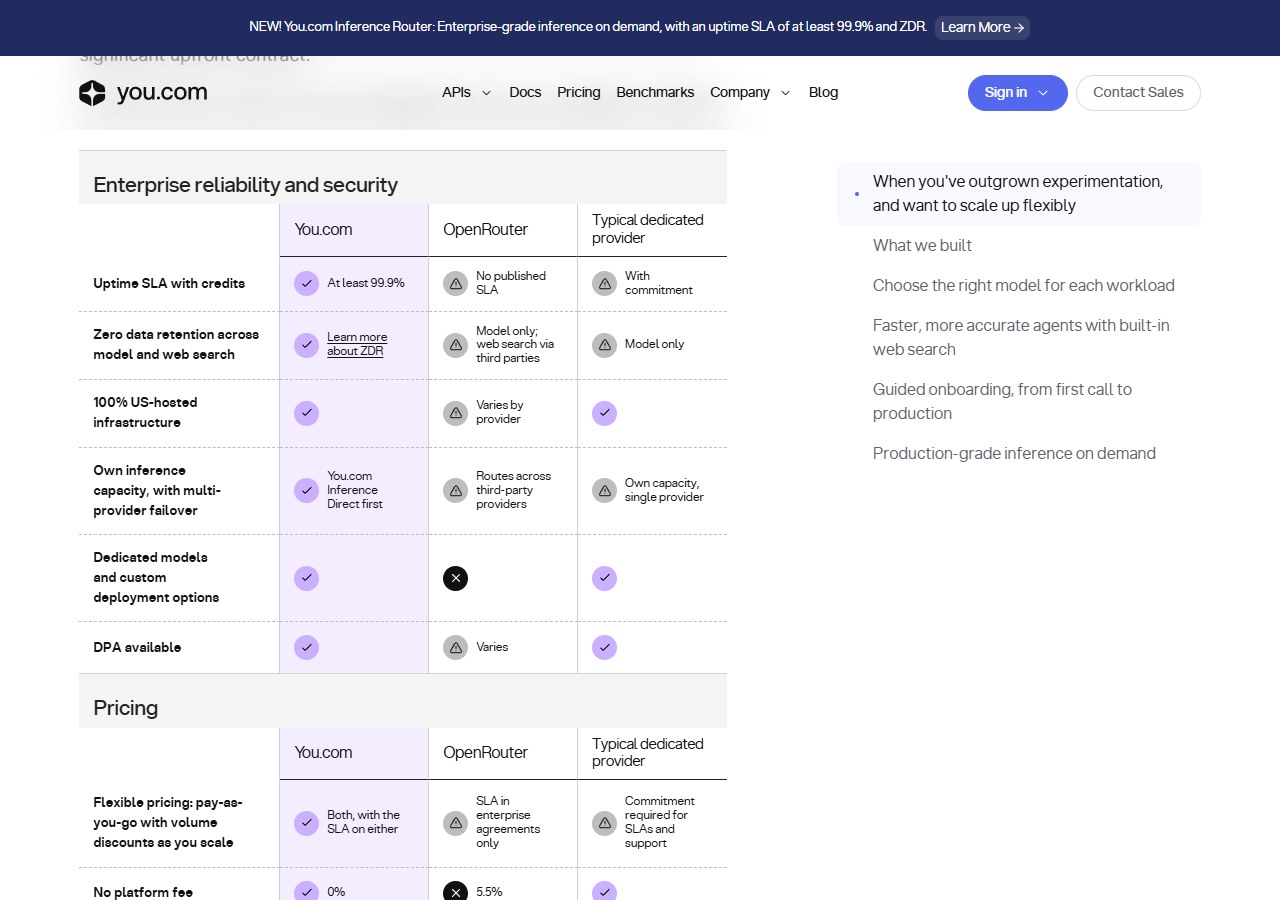The width and height of the screenshot is (1280, 900).
Task: Click the Pricing section heading in the table
Action: coord(125,708)
